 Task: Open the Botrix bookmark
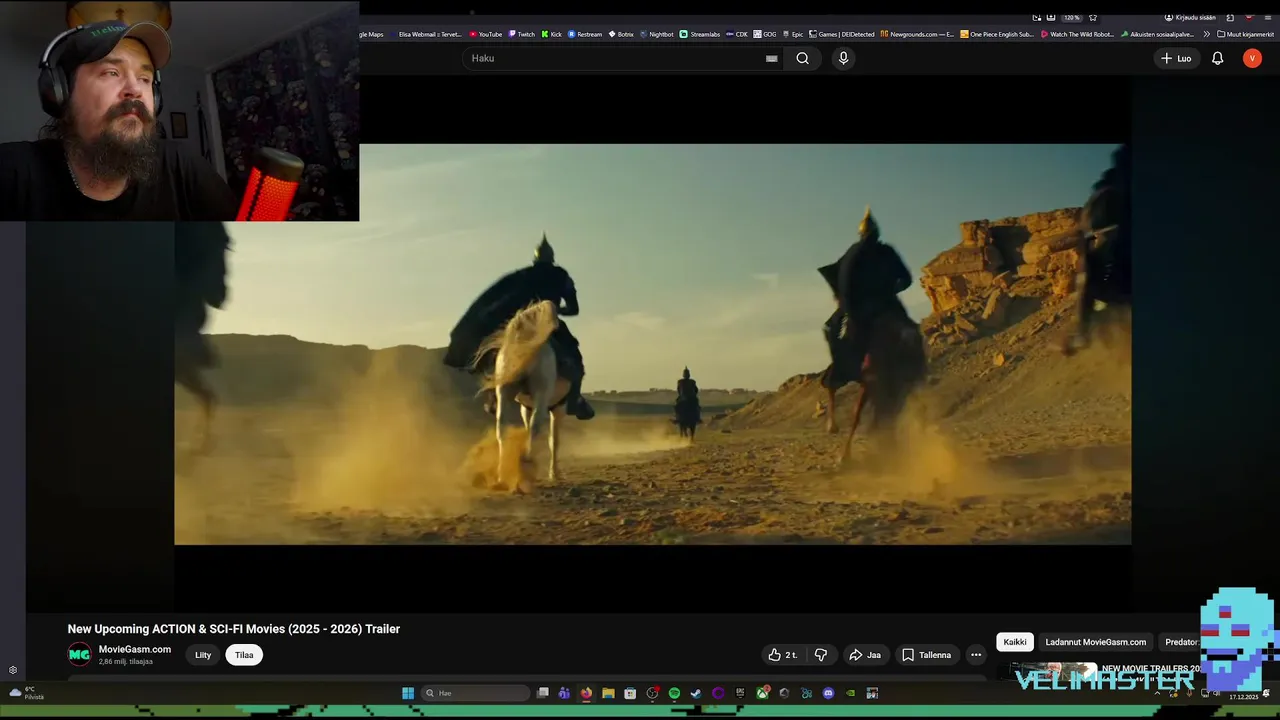pyautogui.click(x=621, y=34)
